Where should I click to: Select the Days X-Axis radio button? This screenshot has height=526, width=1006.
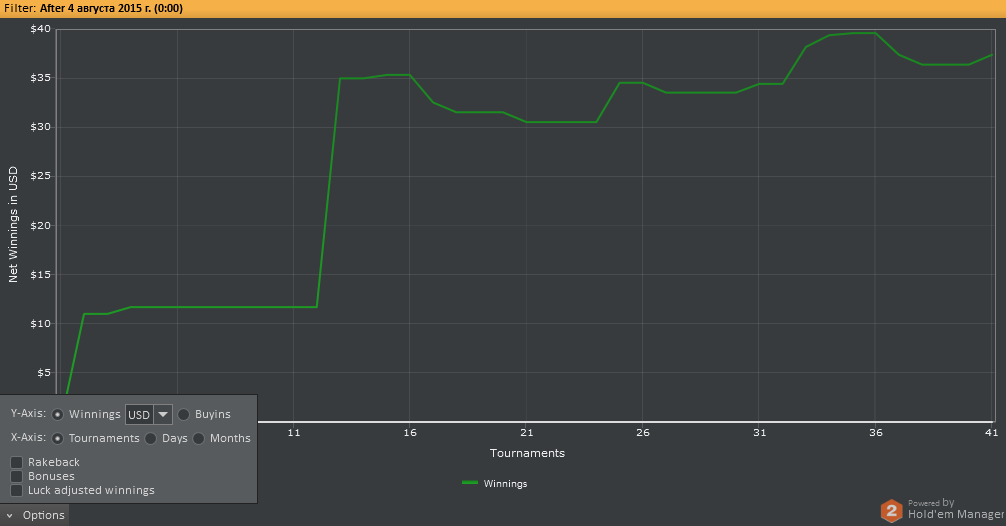(x=151, y=439)
